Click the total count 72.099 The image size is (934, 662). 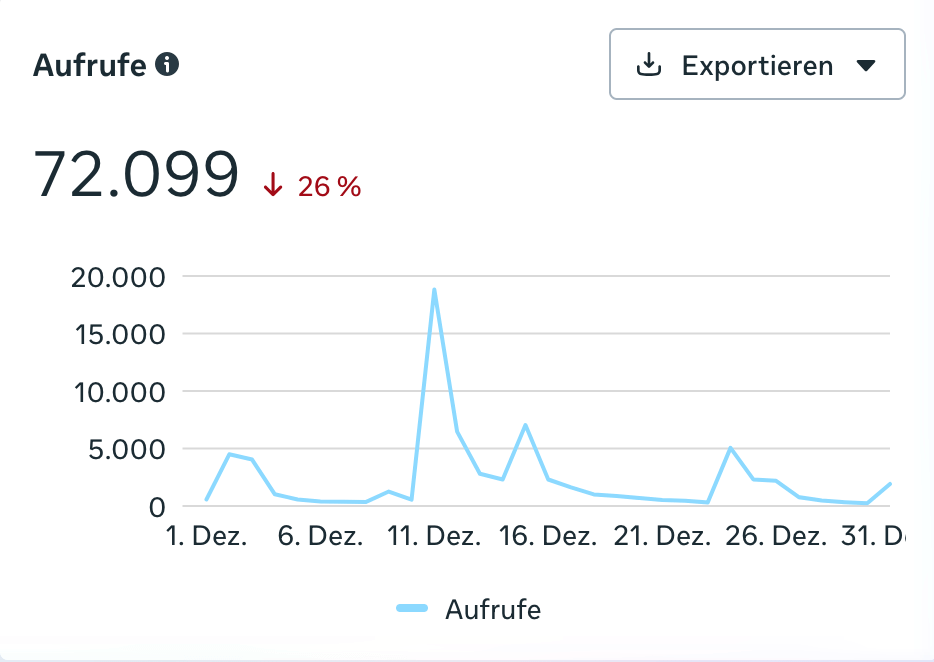point(136,174)
